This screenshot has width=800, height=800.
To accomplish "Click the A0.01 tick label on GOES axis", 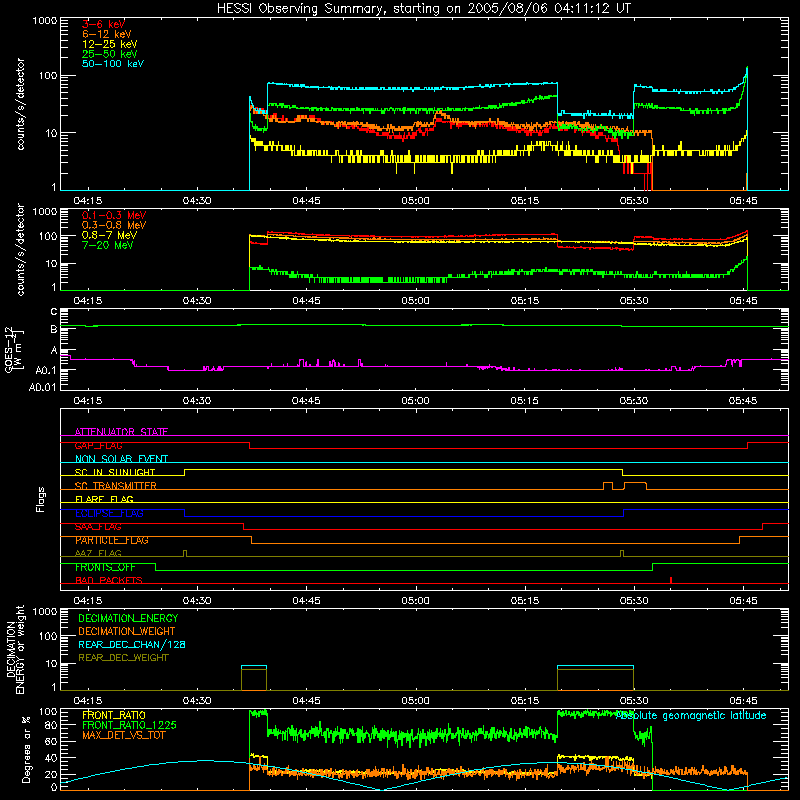I will pyautogui.click(x=42, y=387).
